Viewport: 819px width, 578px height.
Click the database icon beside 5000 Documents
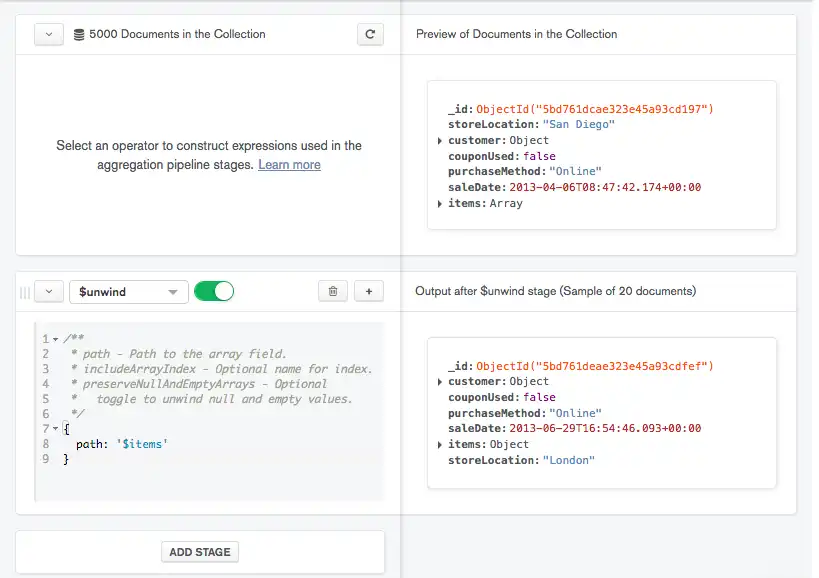79,35
